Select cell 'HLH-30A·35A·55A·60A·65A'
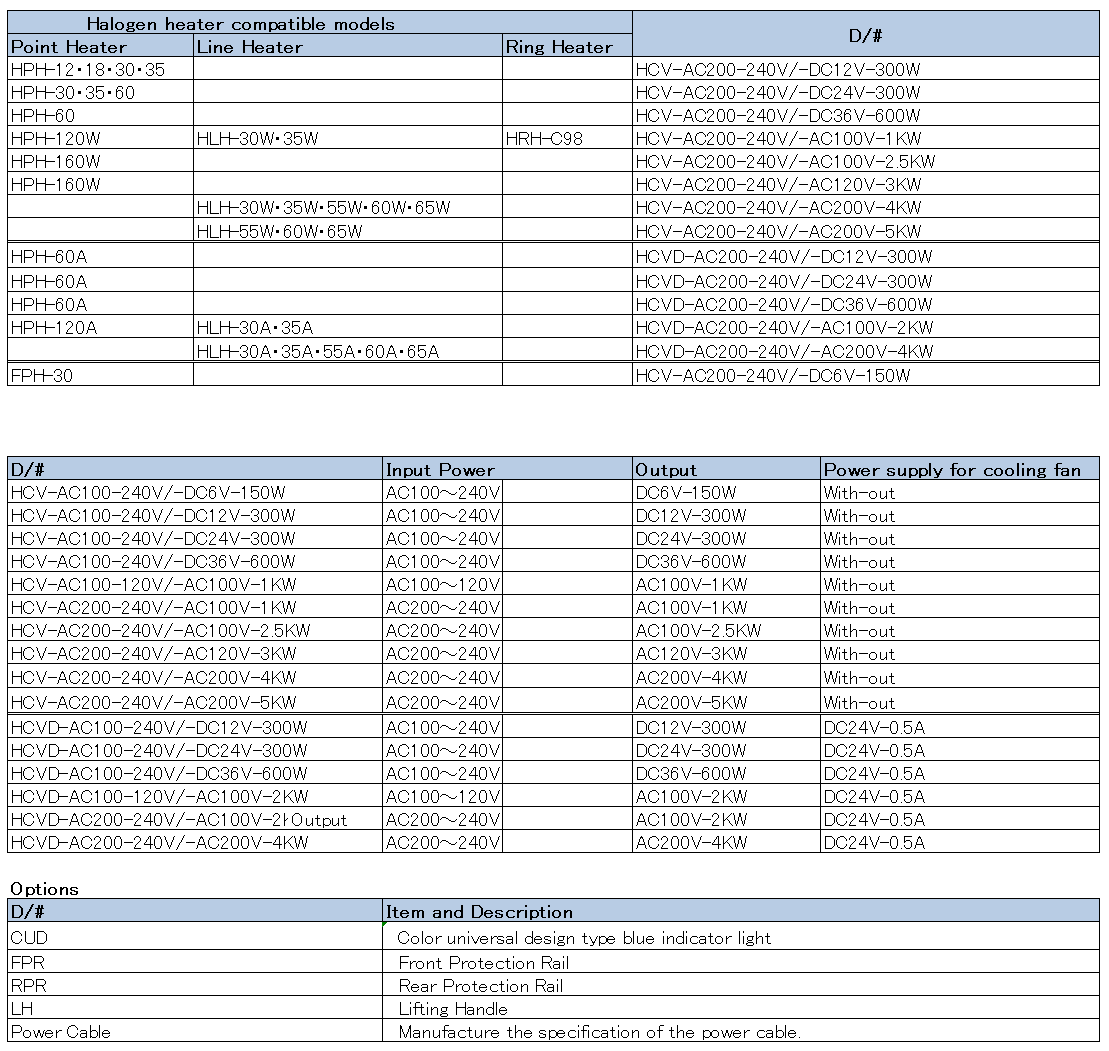Screen dimensions: 1109x1051 pyautogui.click(x=348, y=351)
